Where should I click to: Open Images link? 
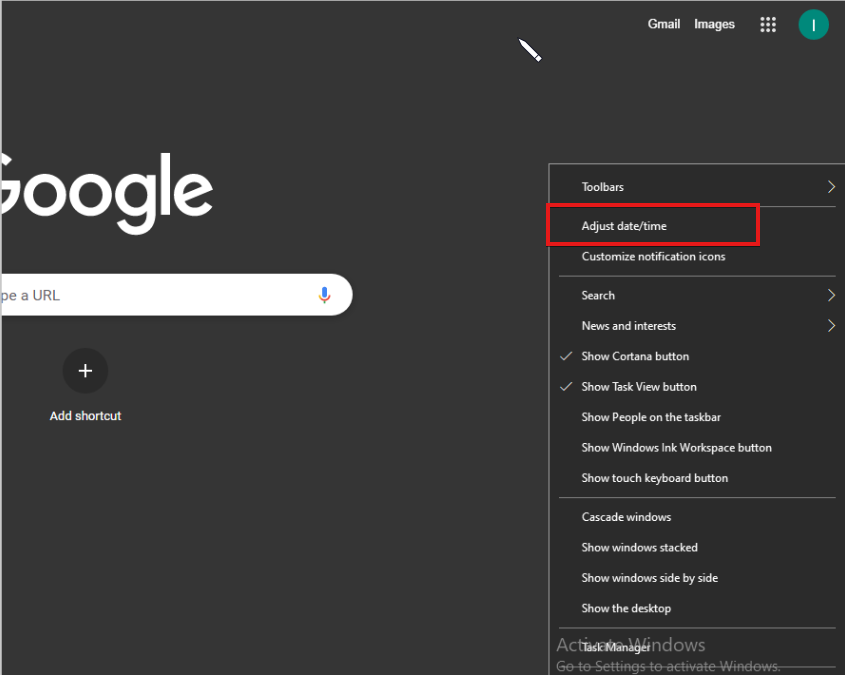click(x=714, y=24)
